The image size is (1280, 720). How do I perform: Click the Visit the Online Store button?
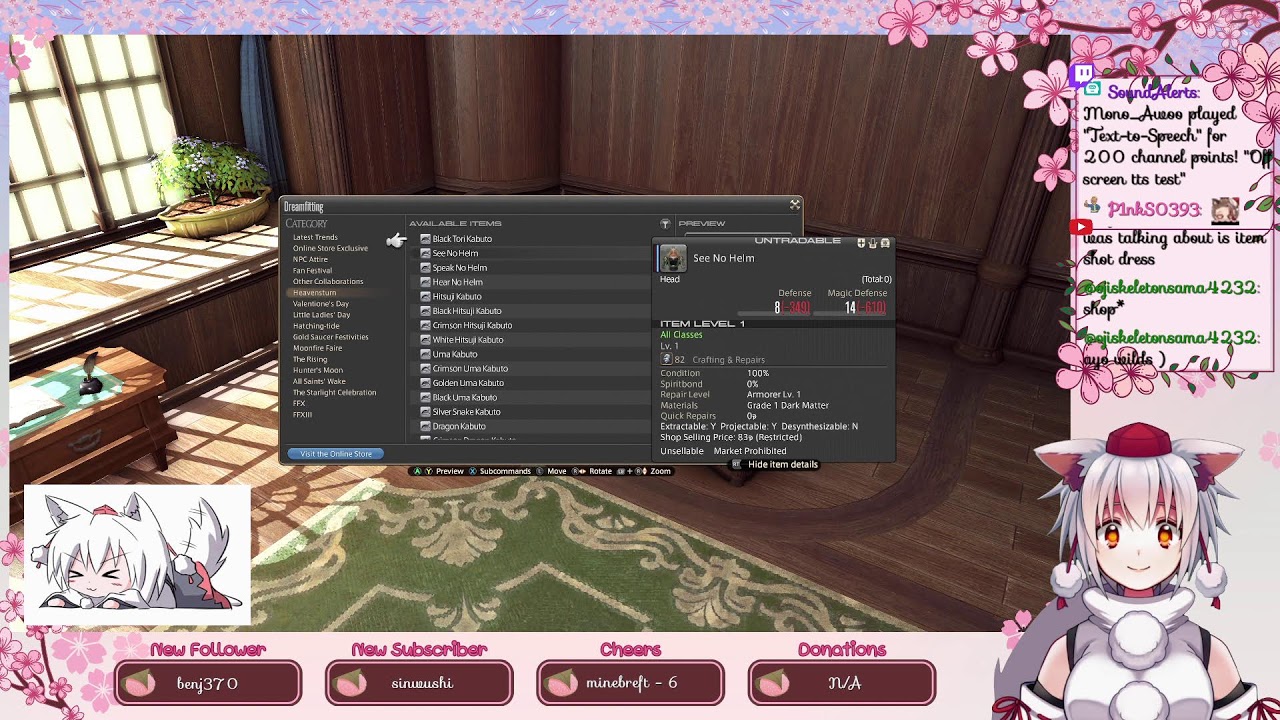coord(335,454)
